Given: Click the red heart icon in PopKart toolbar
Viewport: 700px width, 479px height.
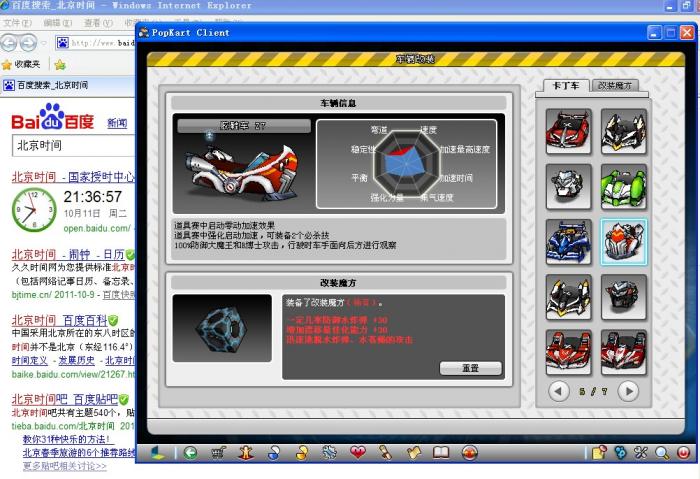Looking at the screenshot, I should pos(358,453).
